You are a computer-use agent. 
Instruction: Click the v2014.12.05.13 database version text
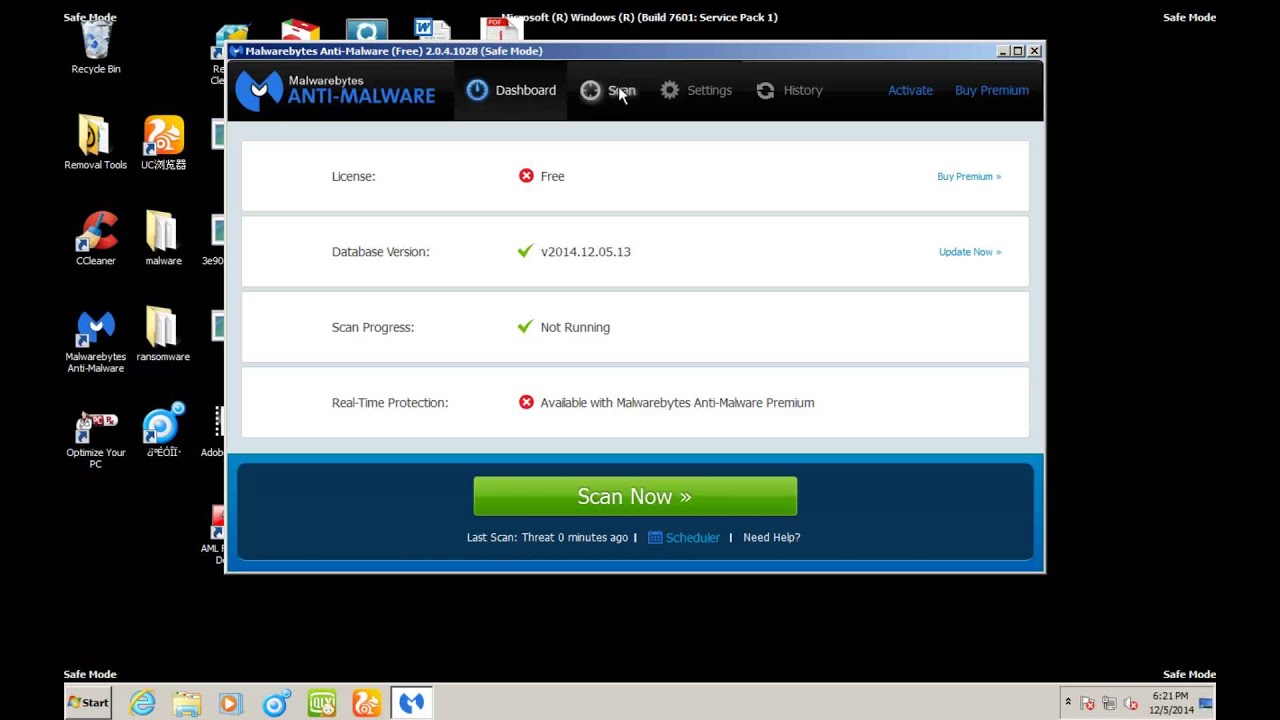point(586,252)
